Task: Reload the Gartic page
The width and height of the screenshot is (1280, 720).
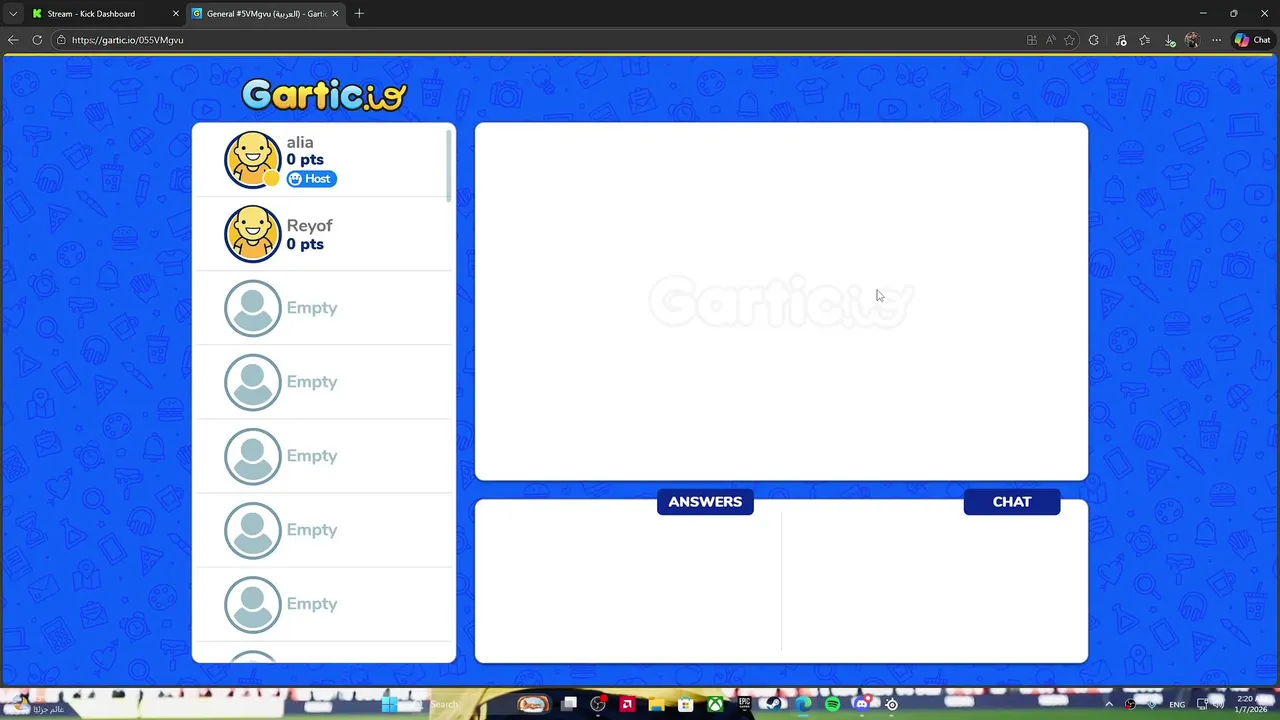Action: (37, 40)
